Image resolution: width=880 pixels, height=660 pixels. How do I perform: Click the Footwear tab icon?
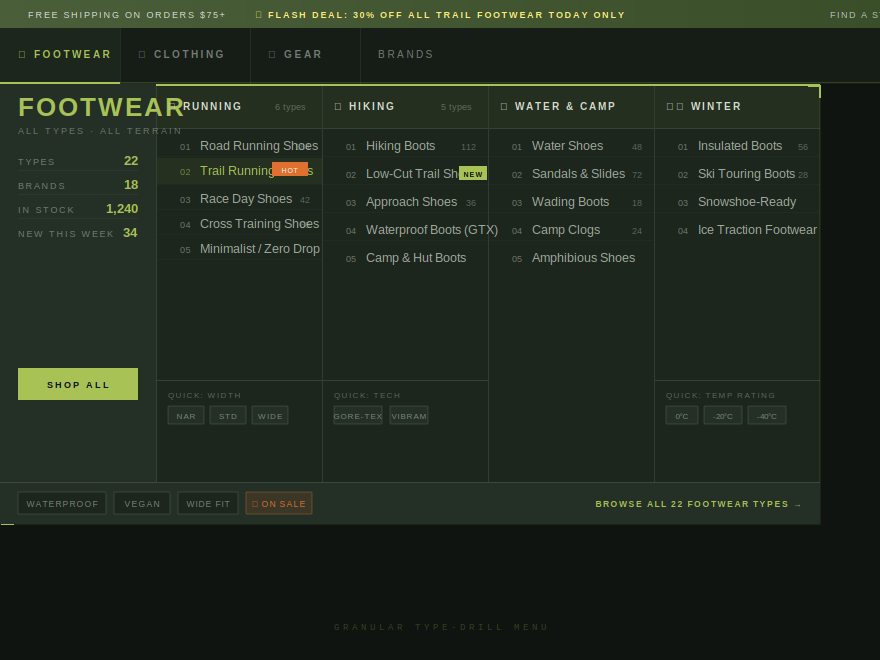[x=22, y=54]
